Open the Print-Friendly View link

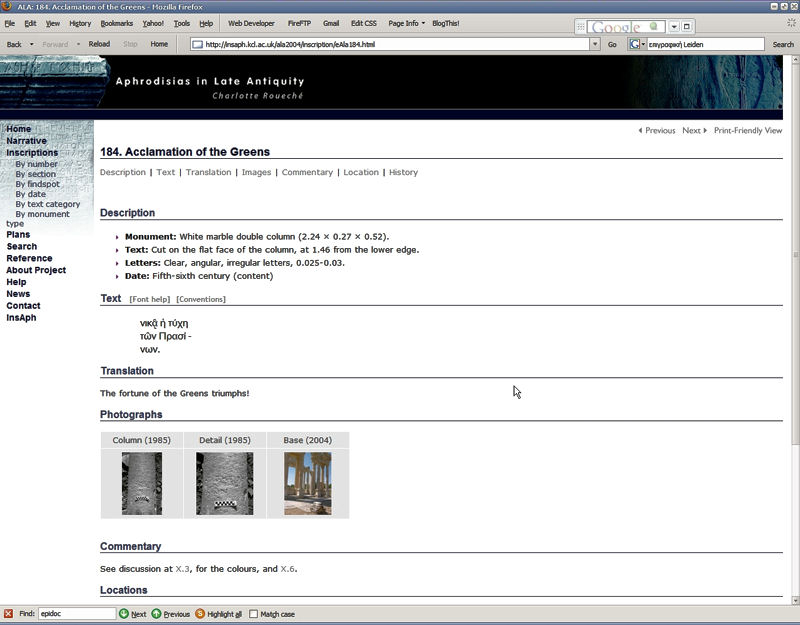point(747,131)
